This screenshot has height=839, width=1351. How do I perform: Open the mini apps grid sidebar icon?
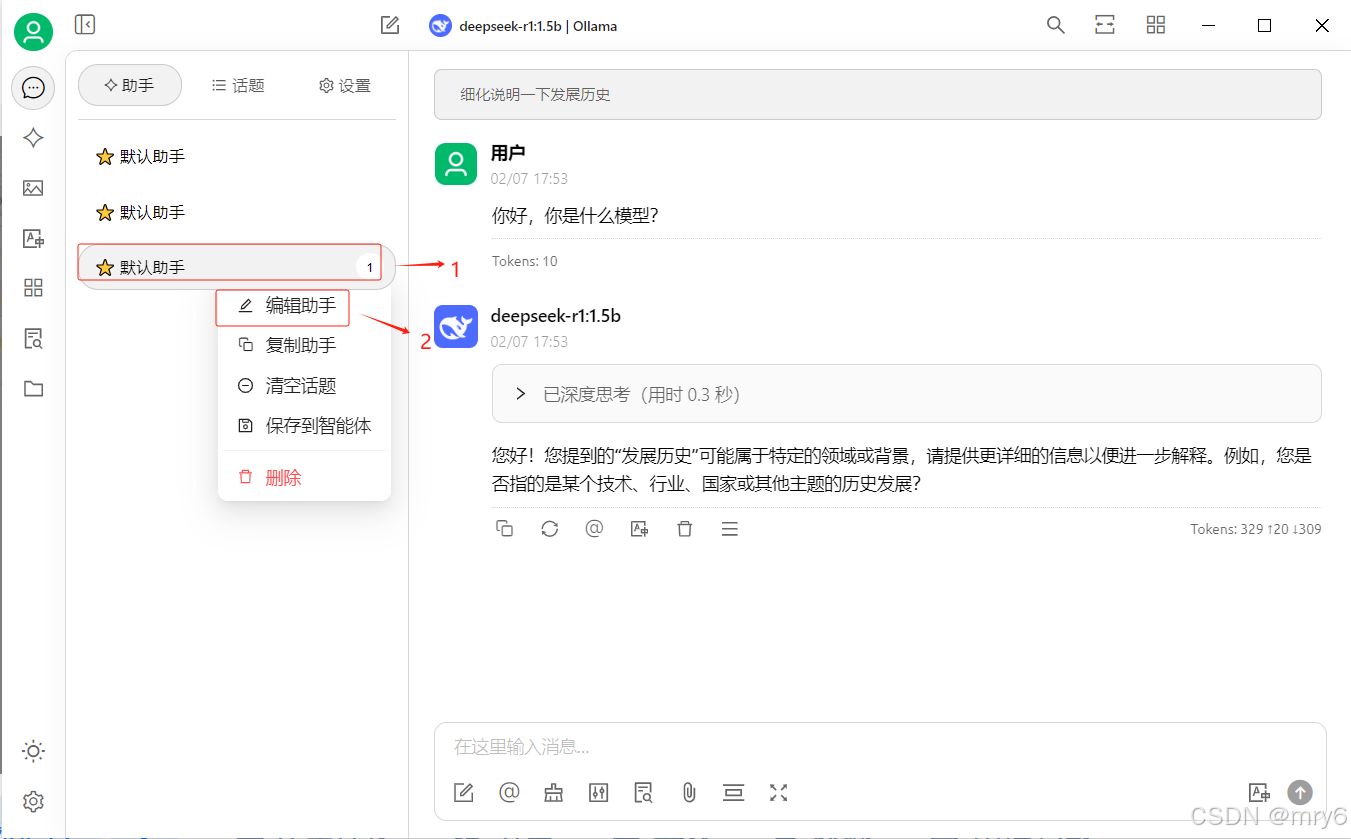(x=33, y=288)
